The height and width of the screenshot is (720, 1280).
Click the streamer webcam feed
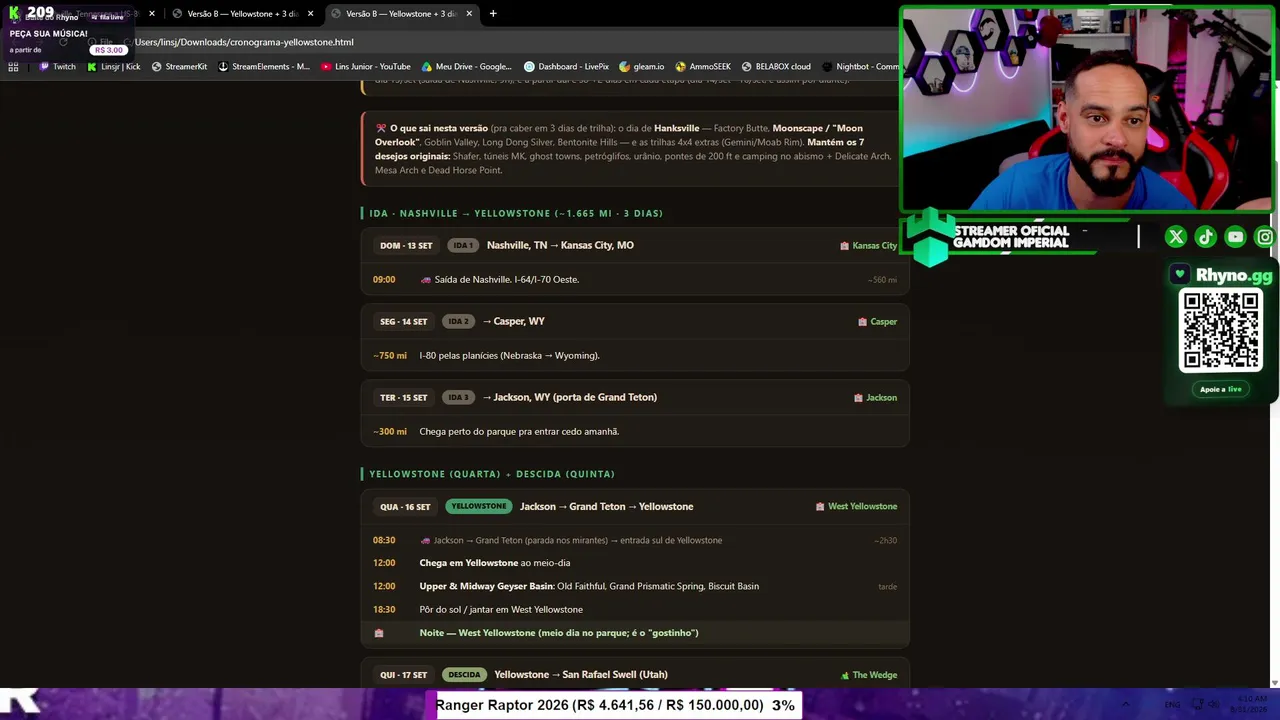coord(1088,110)
